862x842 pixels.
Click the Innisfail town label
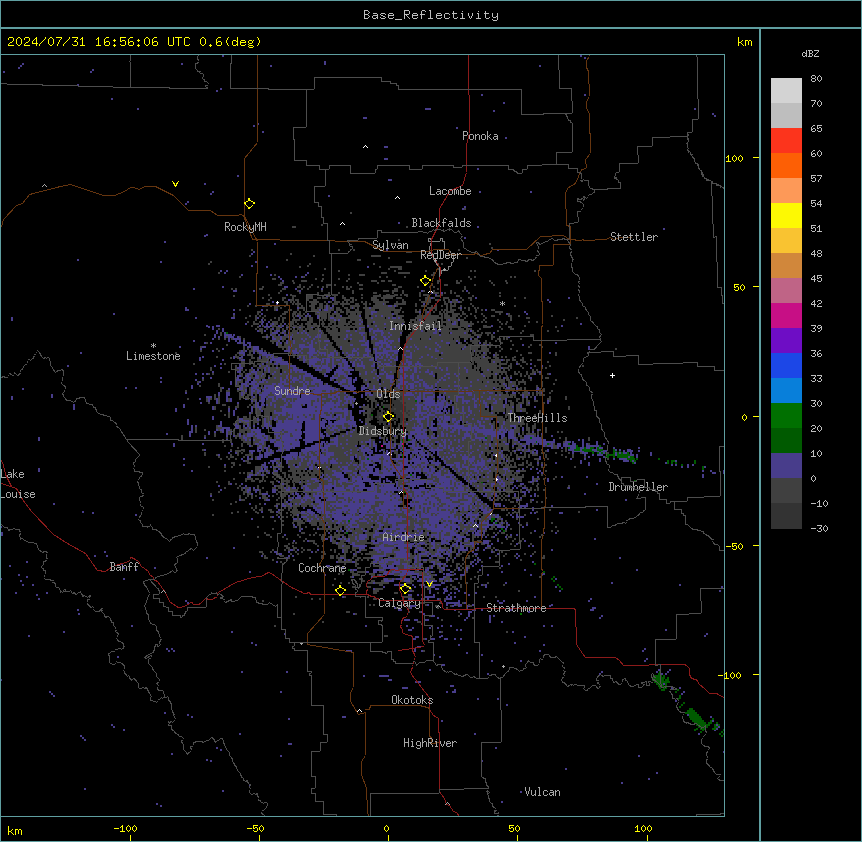pyautogui.click(x=416, y=326)
